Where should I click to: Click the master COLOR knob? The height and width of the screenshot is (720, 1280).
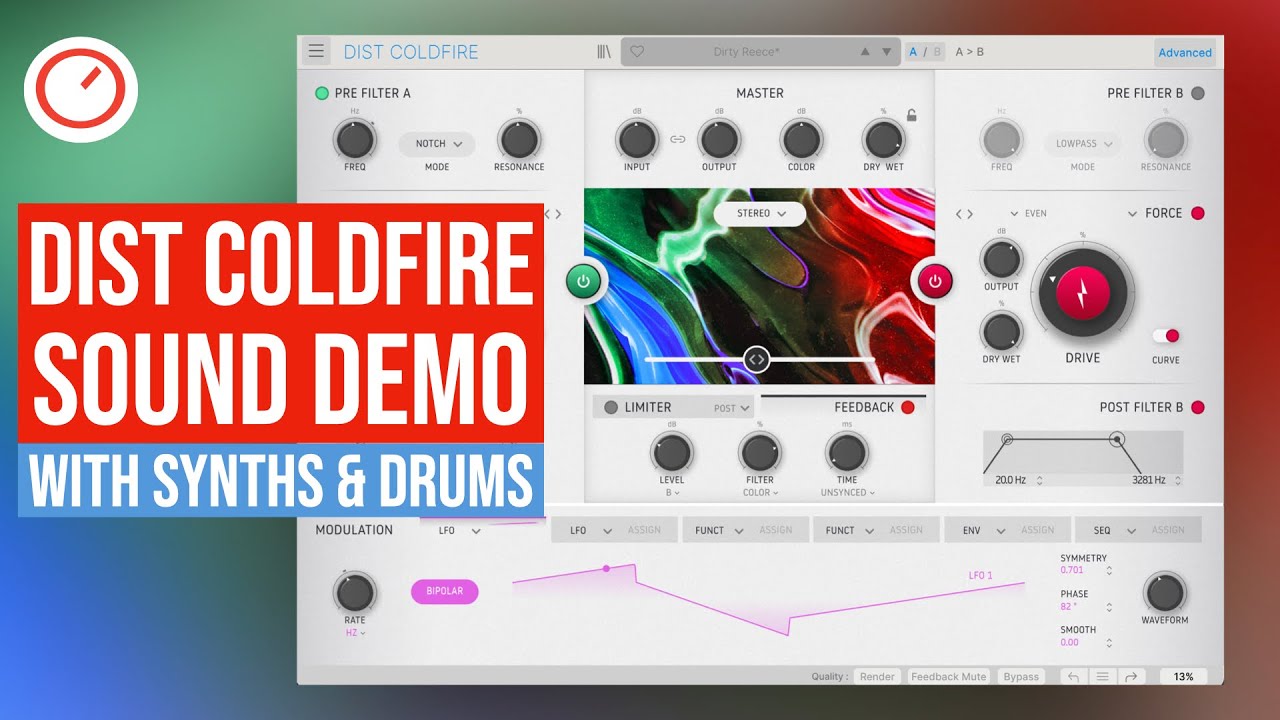(x=801, y=139)
